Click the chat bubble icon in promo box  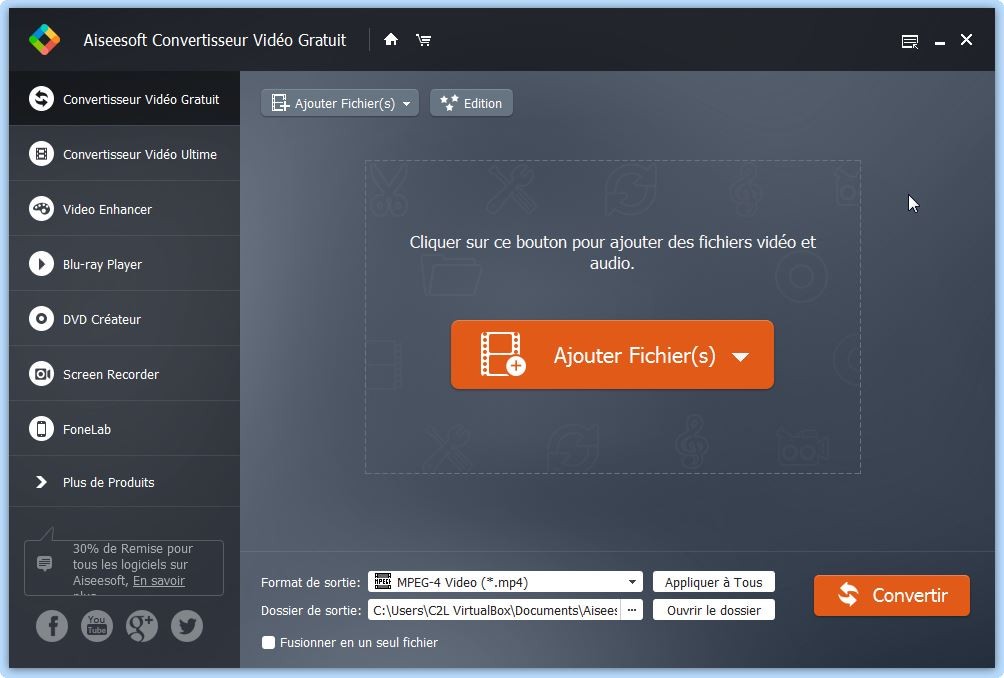pyautogui.click(x=44, y=563)
